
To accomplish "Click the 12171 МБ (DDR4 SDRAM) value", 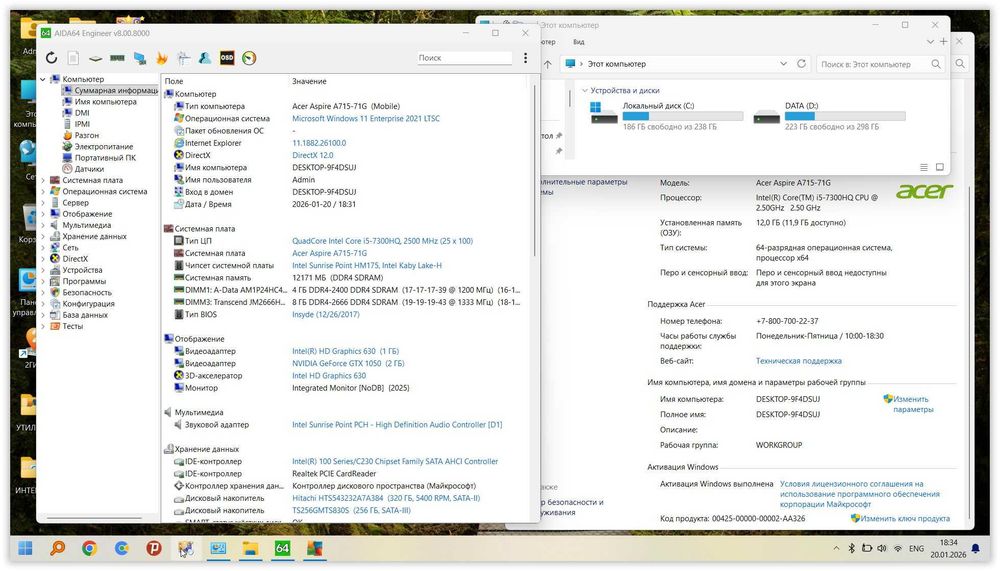I will [337, 278].
